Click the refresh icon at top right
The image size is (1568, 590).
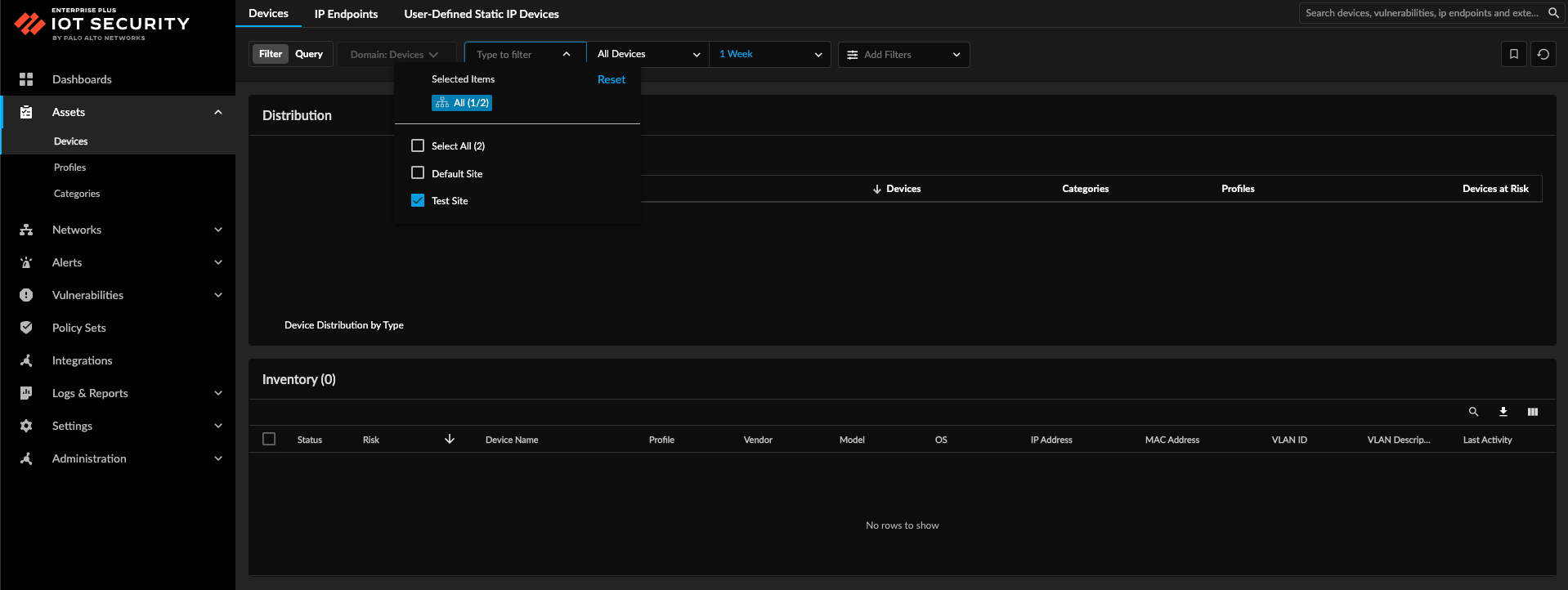tap(1543, 54)
